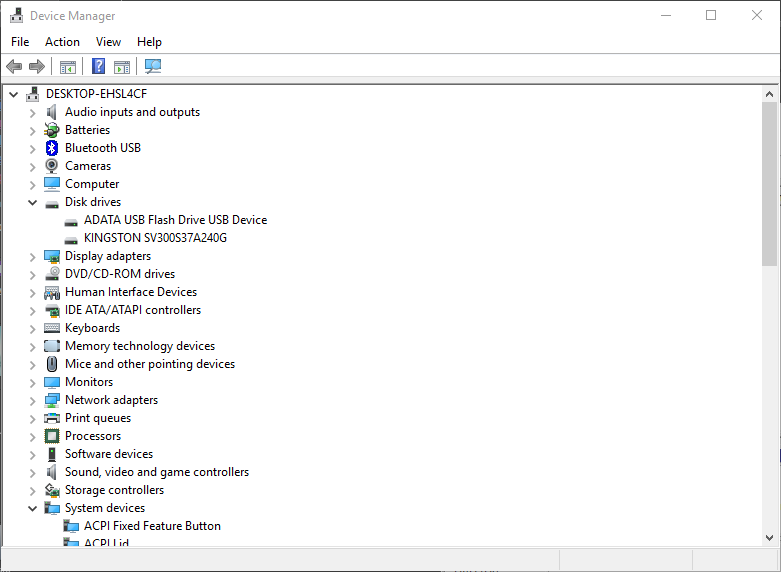Click the scrollbar up arrow
Viewport: 781px width, 572px height.
pyautogui.click(x=769, y=94)
